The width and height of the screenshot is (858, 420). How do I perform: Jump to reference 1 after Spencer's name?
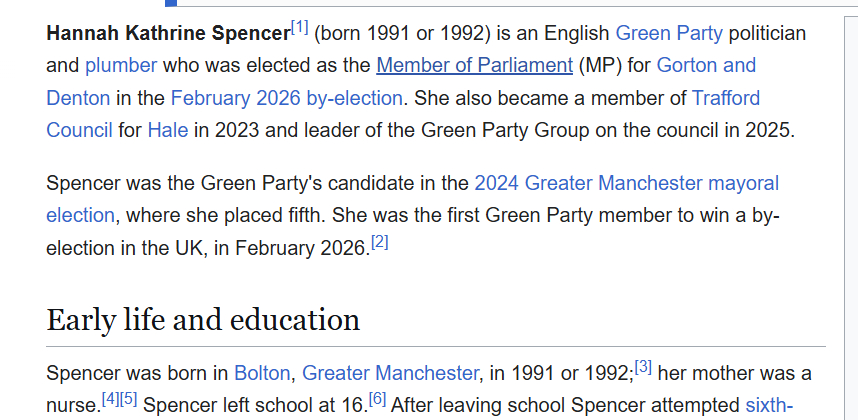click(x=299, y=26)
